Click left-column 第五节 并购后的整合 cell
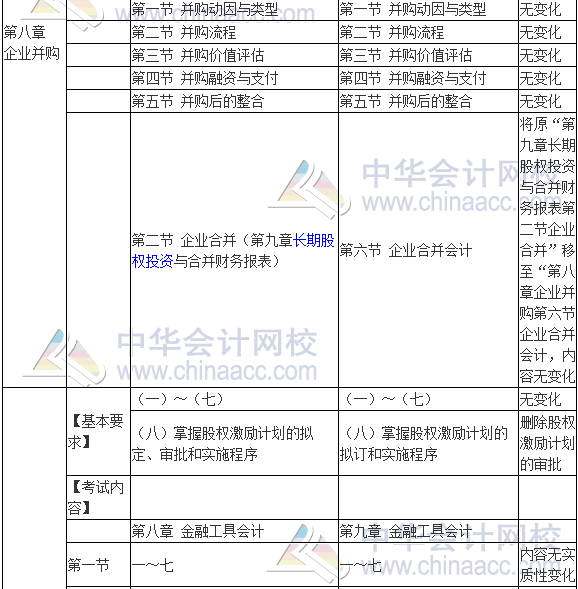Screen dimensions: 578x589 [234, 101]
